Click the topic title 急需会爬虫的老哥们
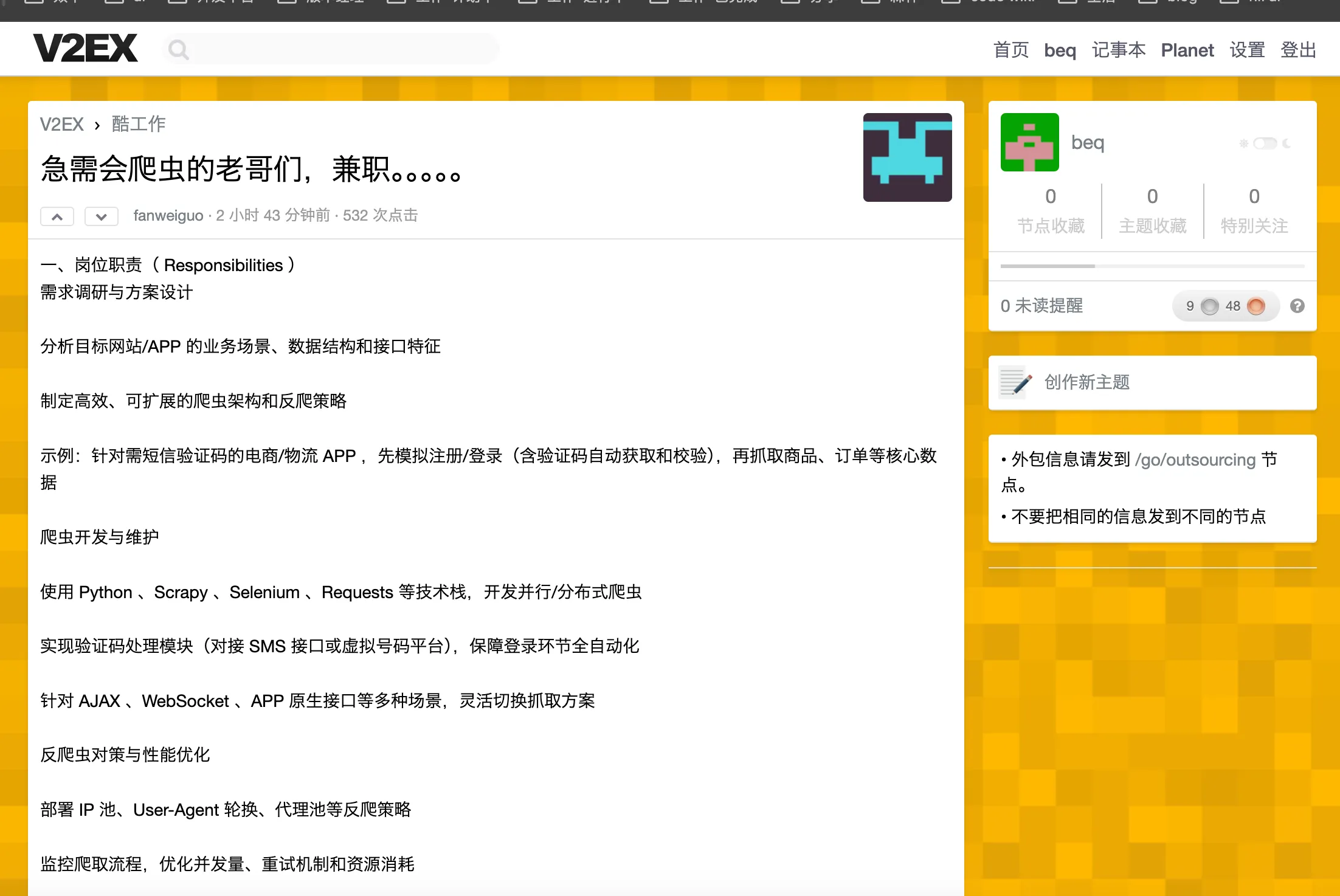The height and width of the screenshot is (896, 1340). (x=250, y=169)
